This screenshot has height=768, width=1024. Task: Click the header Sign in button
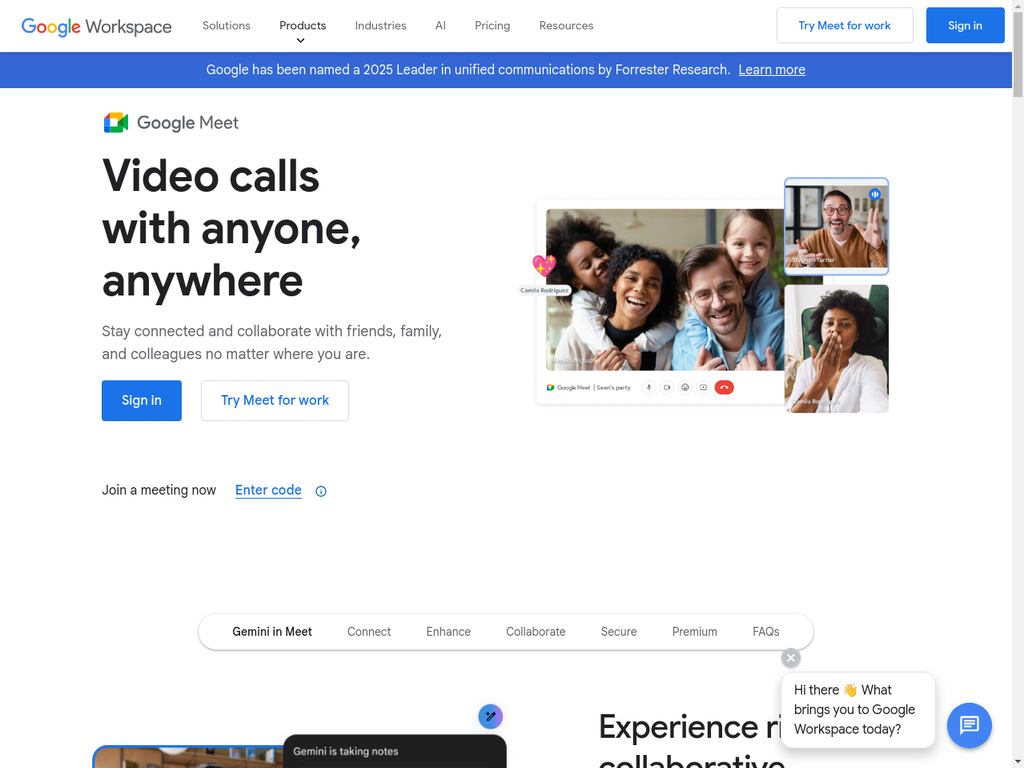965,25
